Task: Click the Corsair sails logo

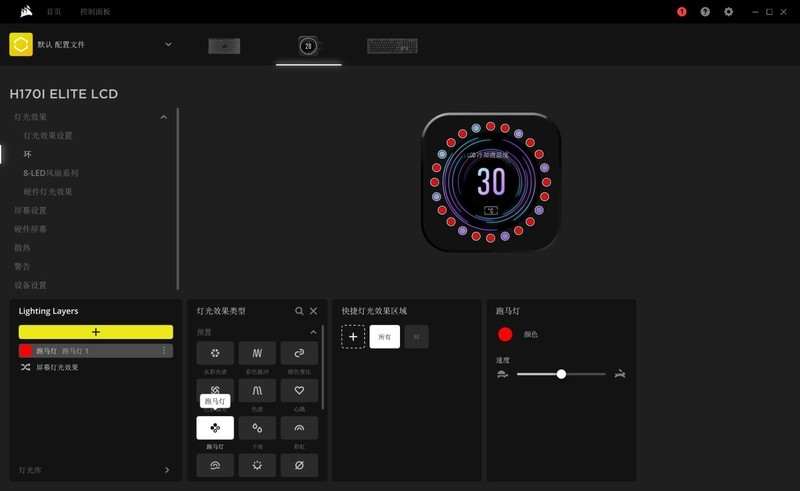Action: [26, 11]
